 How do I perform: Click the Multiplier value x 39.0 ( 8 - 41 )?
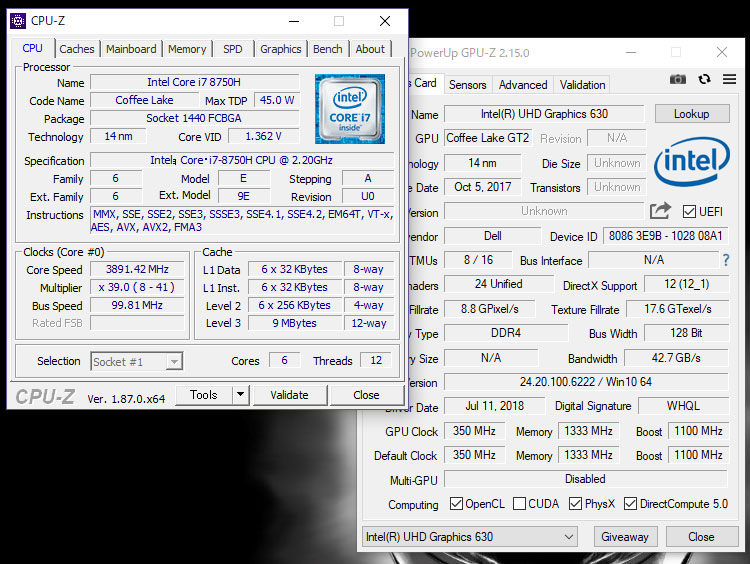(x=137, y=288)
